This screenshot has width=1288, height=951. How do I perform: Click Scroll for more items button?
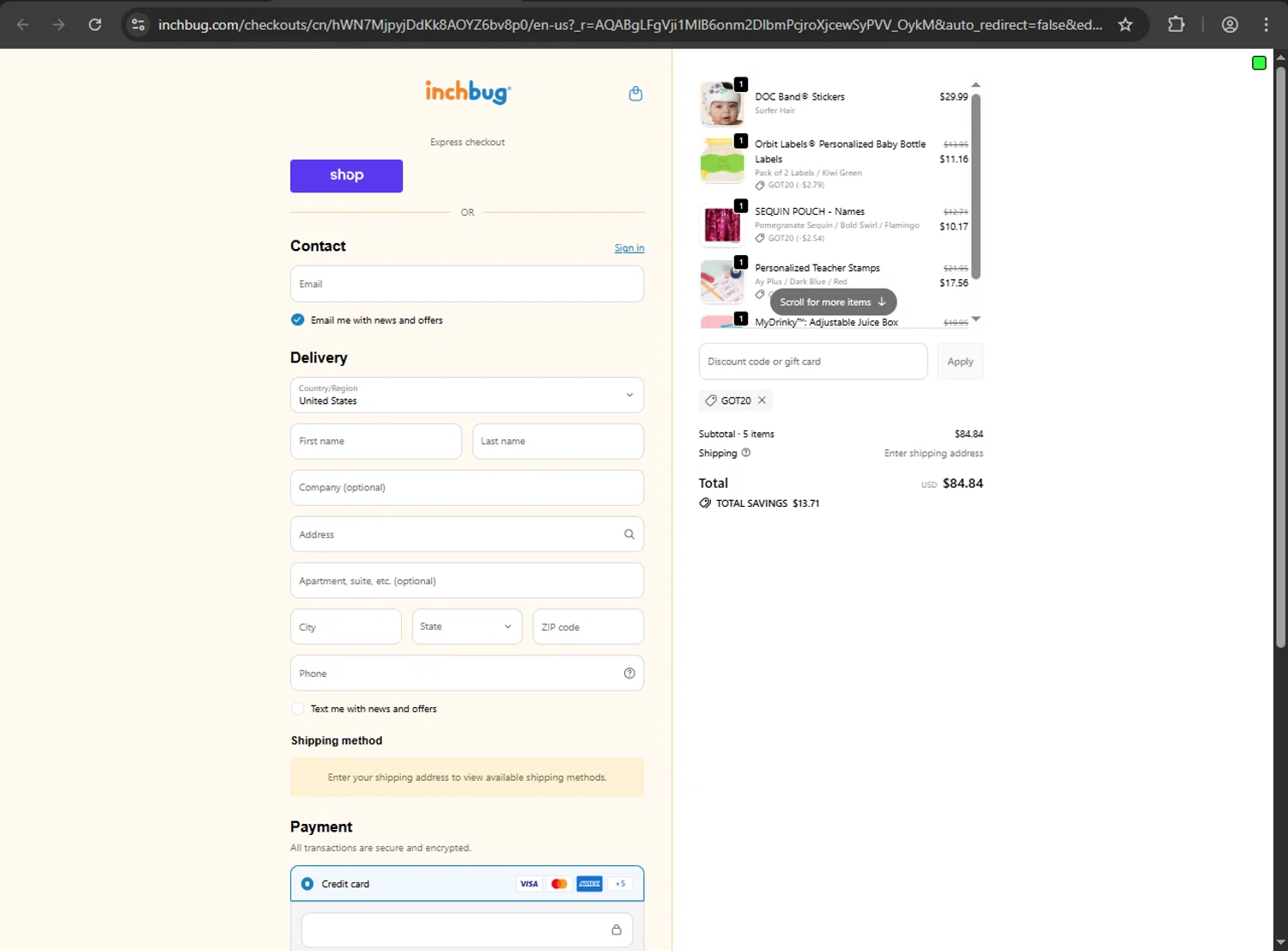click(833, 302)
